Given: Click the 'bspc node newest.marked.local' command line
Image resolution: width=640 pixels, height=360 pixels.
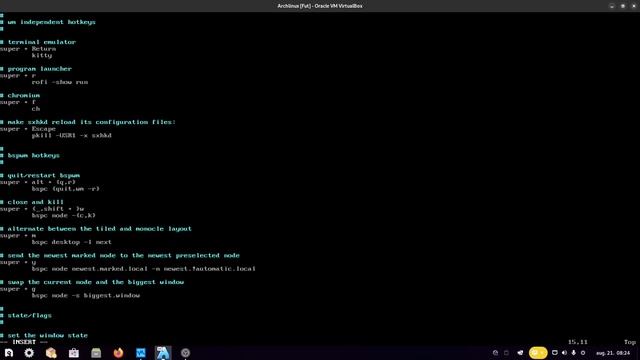Looking at the screenshot, I should pyautogui.click(x=144, y=269).
